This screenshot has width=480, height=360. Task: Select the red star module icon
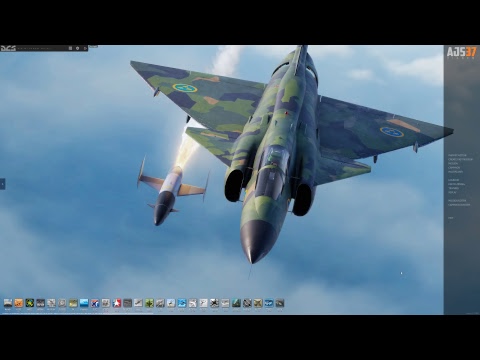(x=117, y=303)
